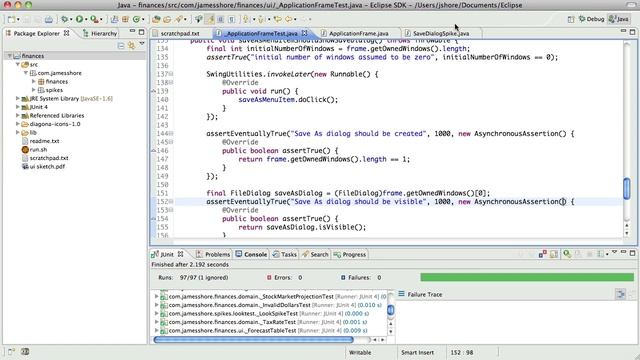This screenshot has height=360, width=640.
Task: Select the ApplicationFrame.java editor tab
Action: [359, 33]
